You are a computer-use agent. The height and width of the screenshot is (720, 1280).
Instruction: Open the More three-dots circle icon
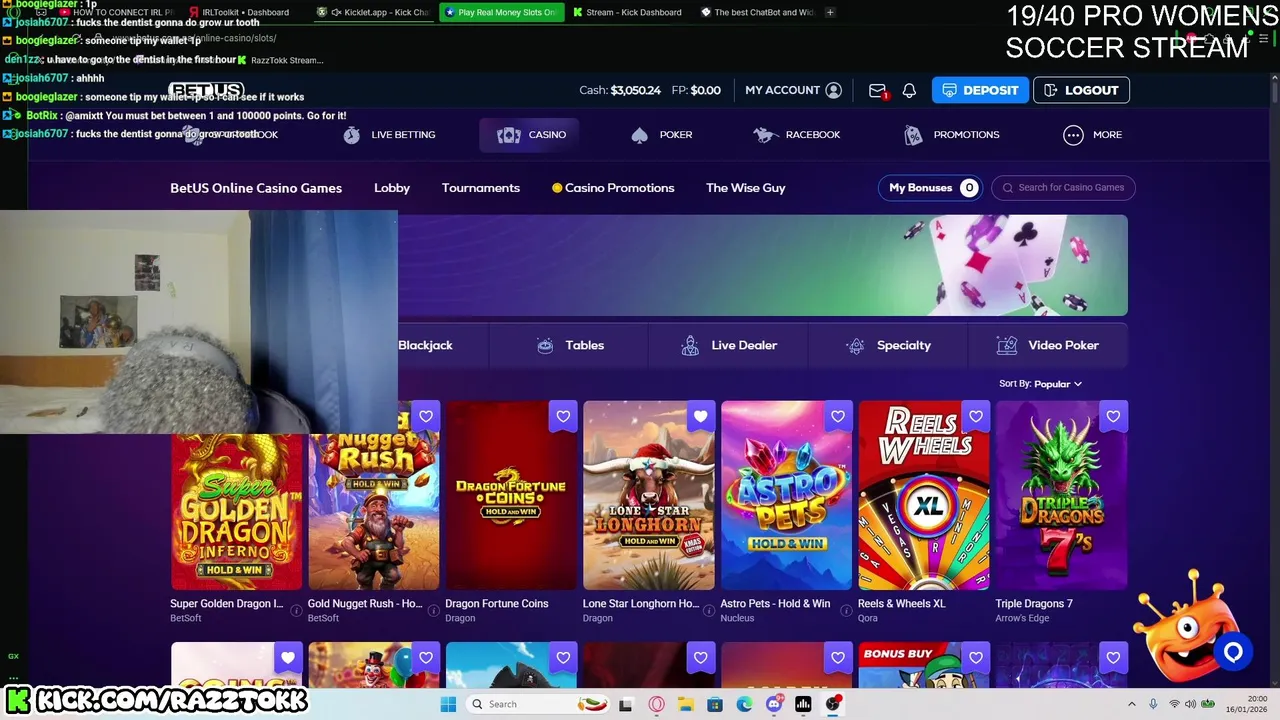[1073, 135]
